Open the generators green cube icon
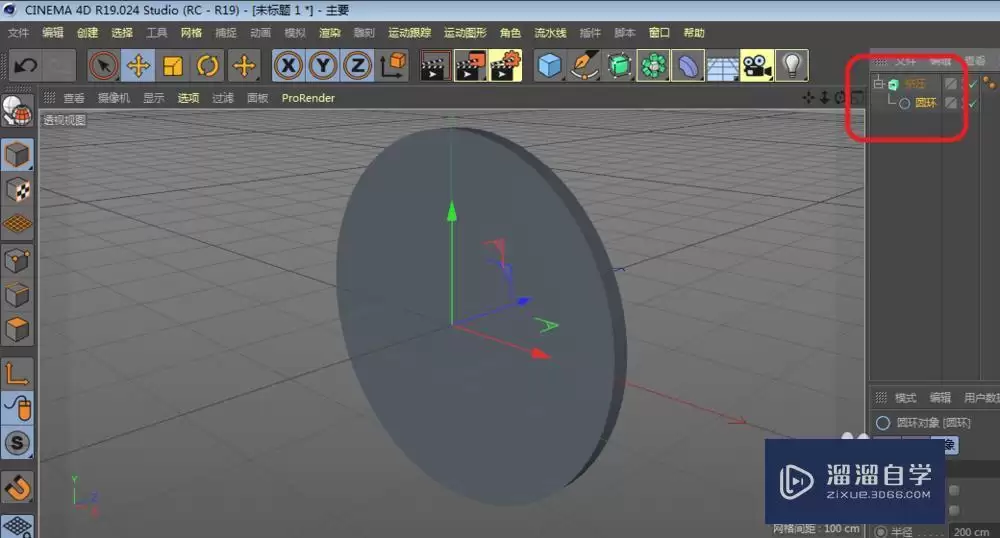 click(x=619, y=66)
